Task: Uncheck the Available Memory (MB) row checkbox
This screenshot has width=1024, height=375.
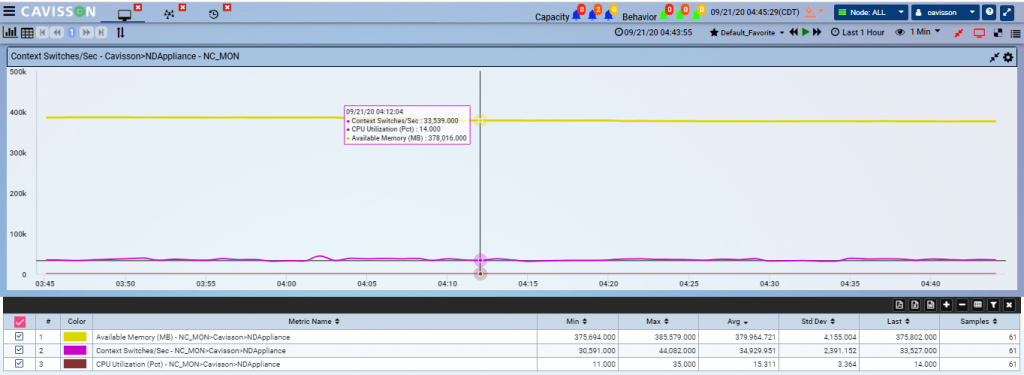Action: coord(19,337)
